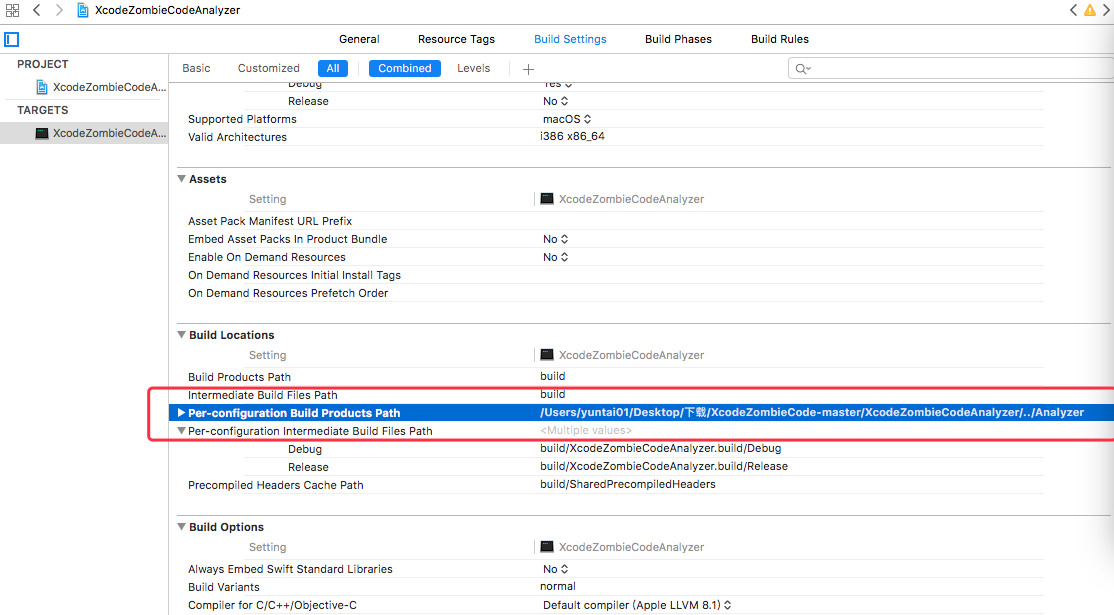Click the Setting column header under Assets
Image resolution: width=1114 pixels, height=615 pixels.
tap(267, 199)
